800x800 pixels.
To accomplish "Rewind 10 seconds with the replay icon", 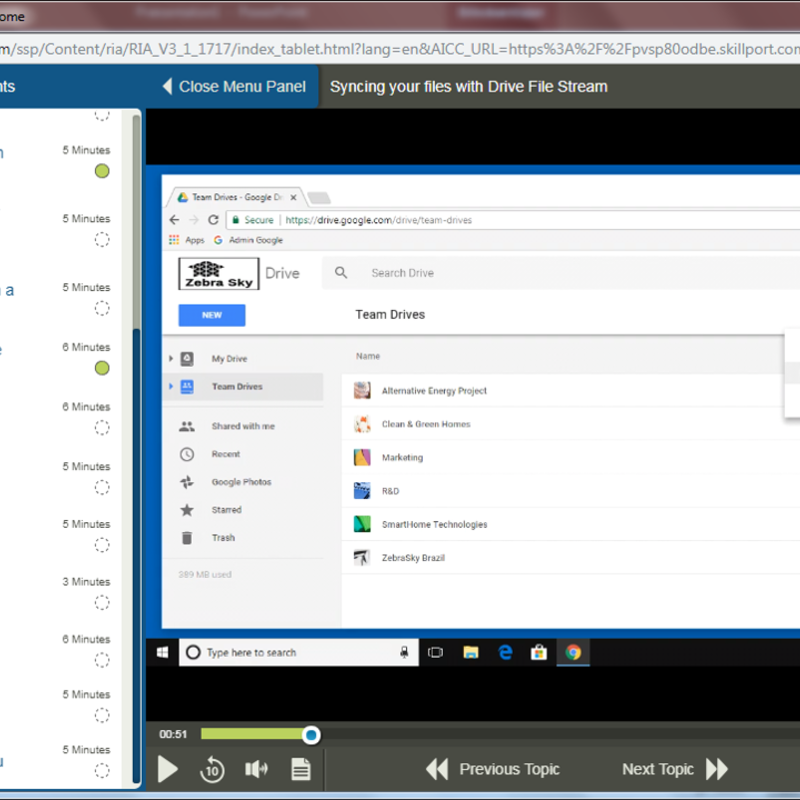I will pos(212,769).
